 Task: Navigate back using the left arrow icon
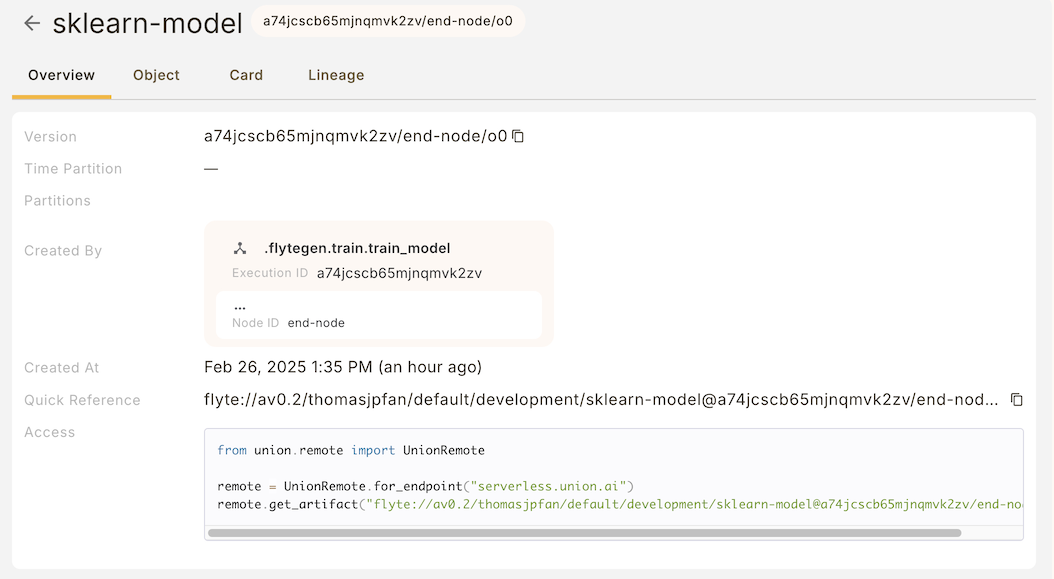click(x=31, y=22)
